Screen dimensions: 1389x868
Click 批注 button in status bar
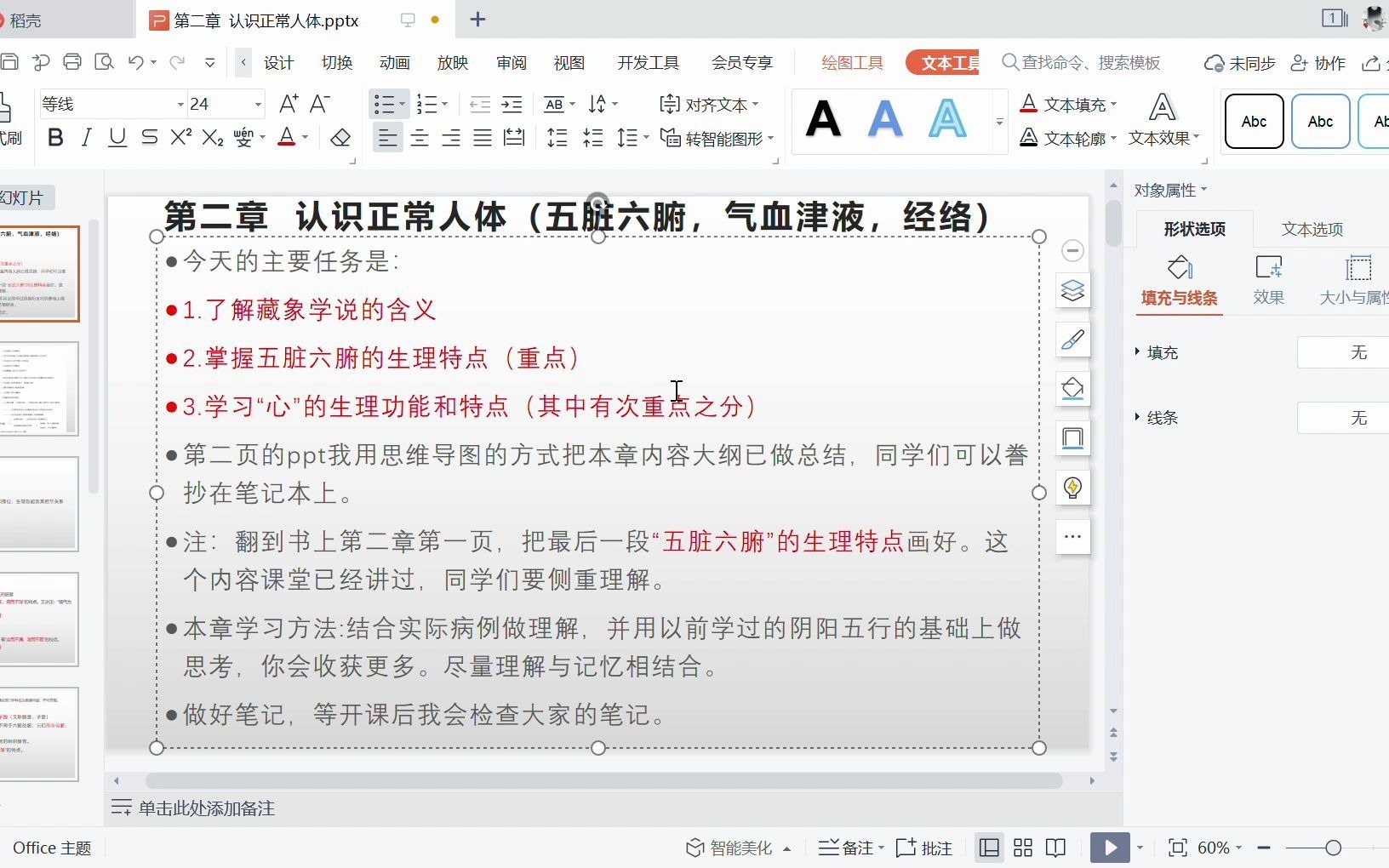(924, 848)
